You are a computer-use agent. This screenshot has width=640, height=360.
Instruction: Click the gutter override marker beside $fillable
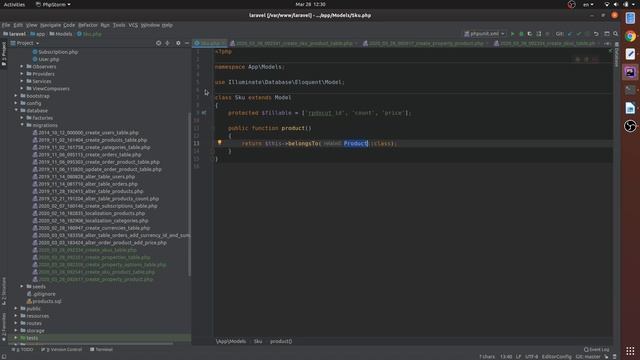[x=204, y=113]
